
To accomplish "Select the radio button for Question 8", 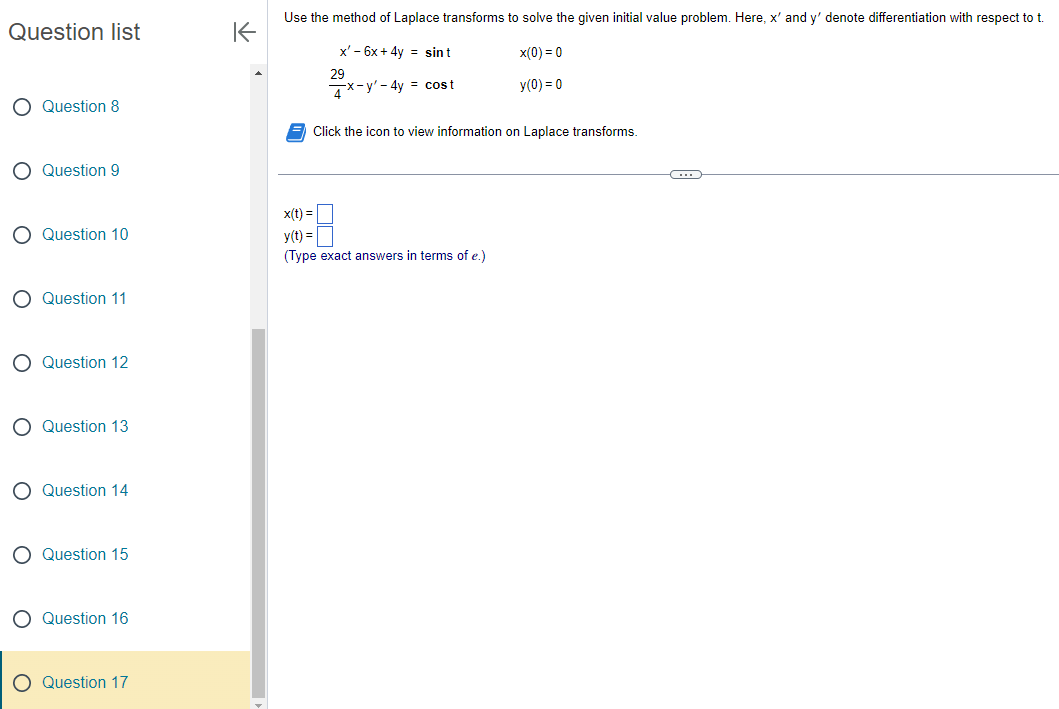I will [x=21, y=106].
